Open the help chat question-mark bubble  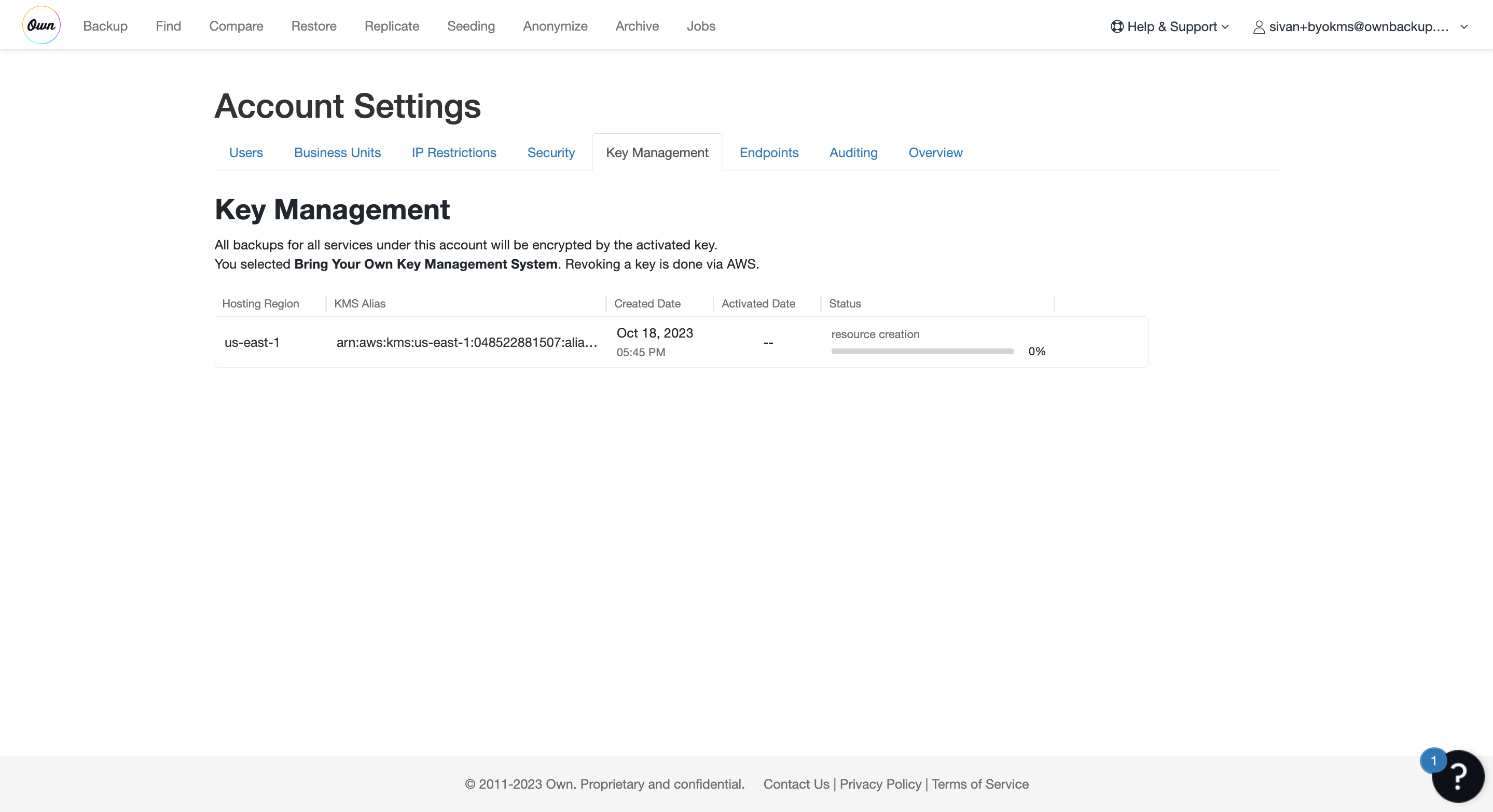1459,777
